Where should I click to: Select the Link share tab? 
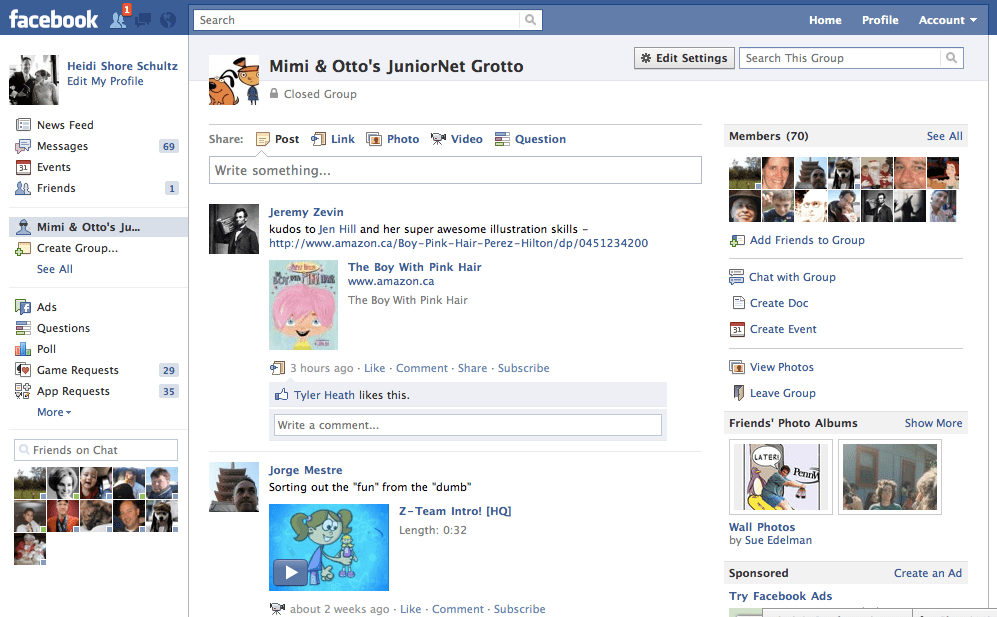click(x=333, y=139)
